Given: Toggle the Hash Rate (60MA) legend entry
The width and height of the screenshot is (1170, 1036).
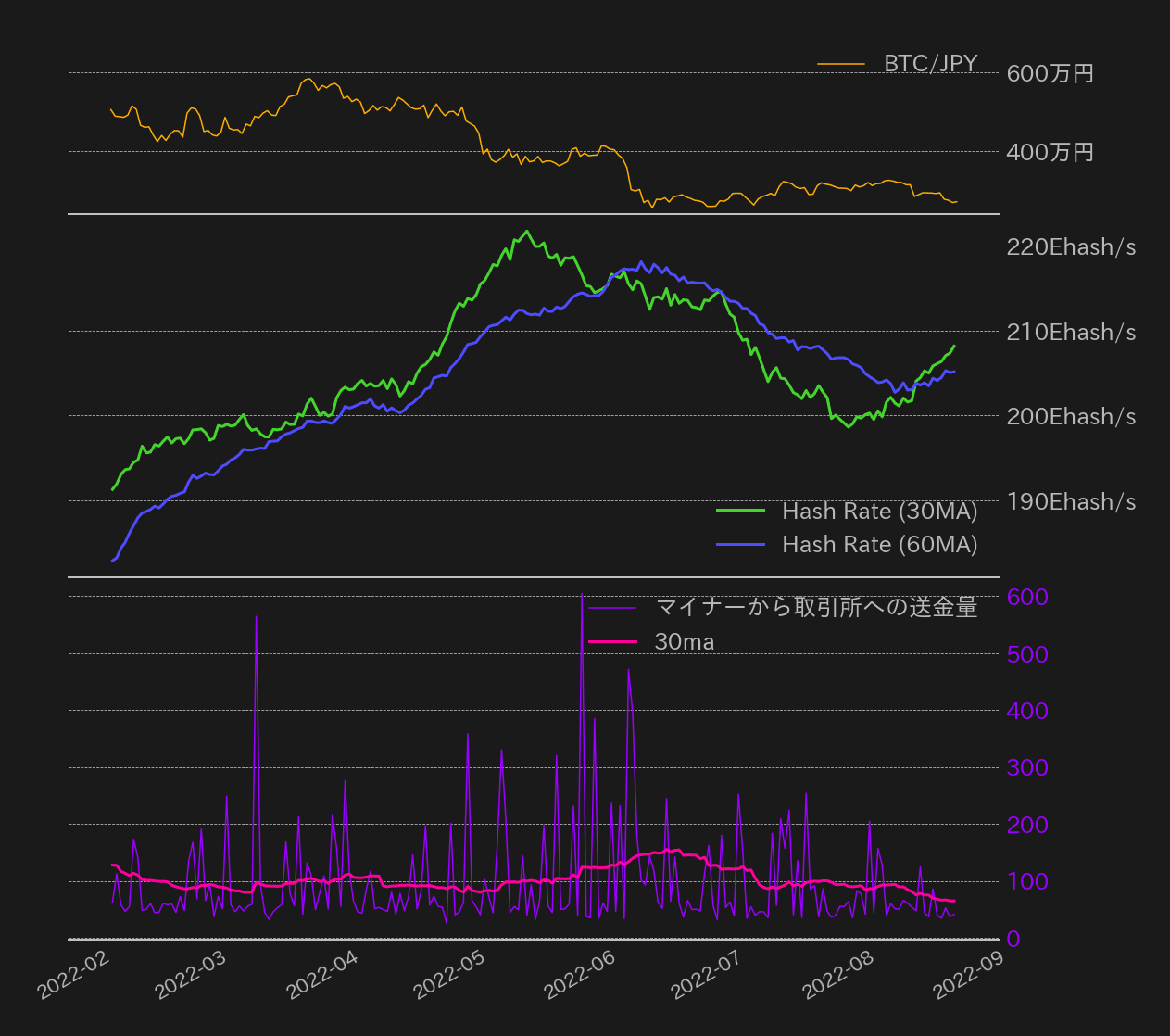Looking at the screenshot, I should (880, 544).
